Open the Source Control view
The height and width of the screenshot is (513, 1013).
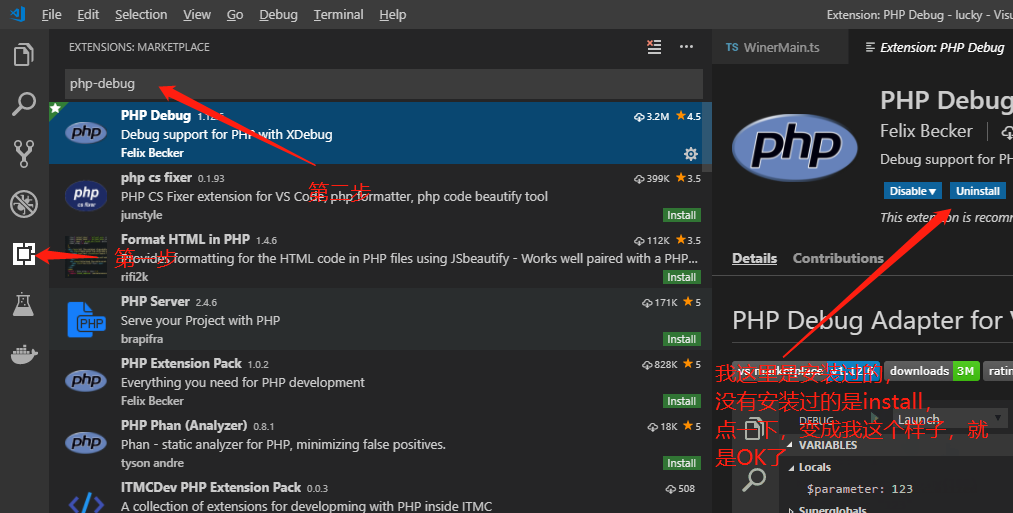pos(24,154)
